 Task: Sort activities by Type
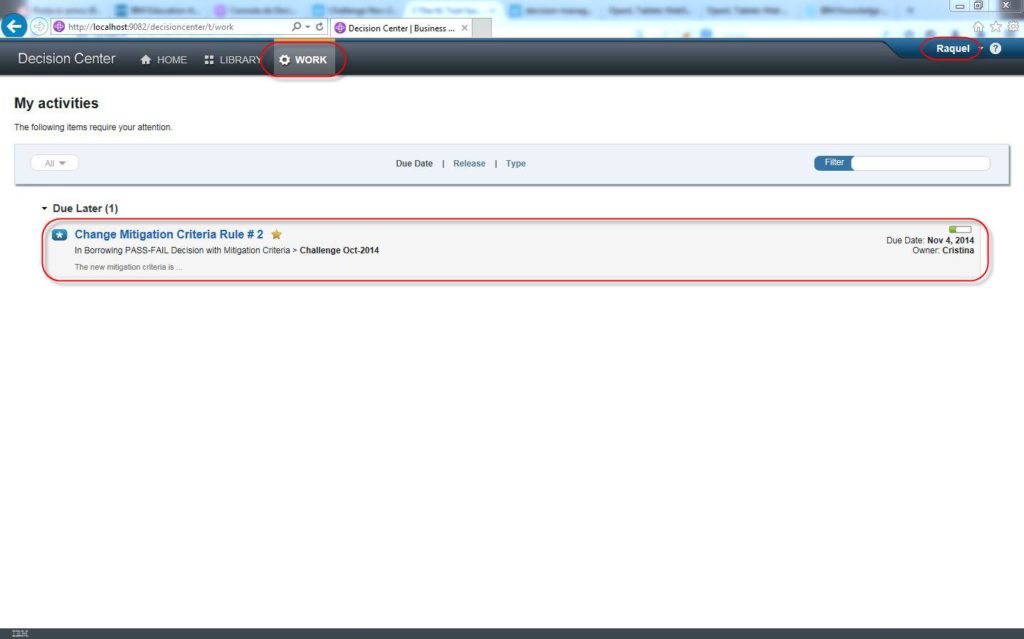[515, 163]
